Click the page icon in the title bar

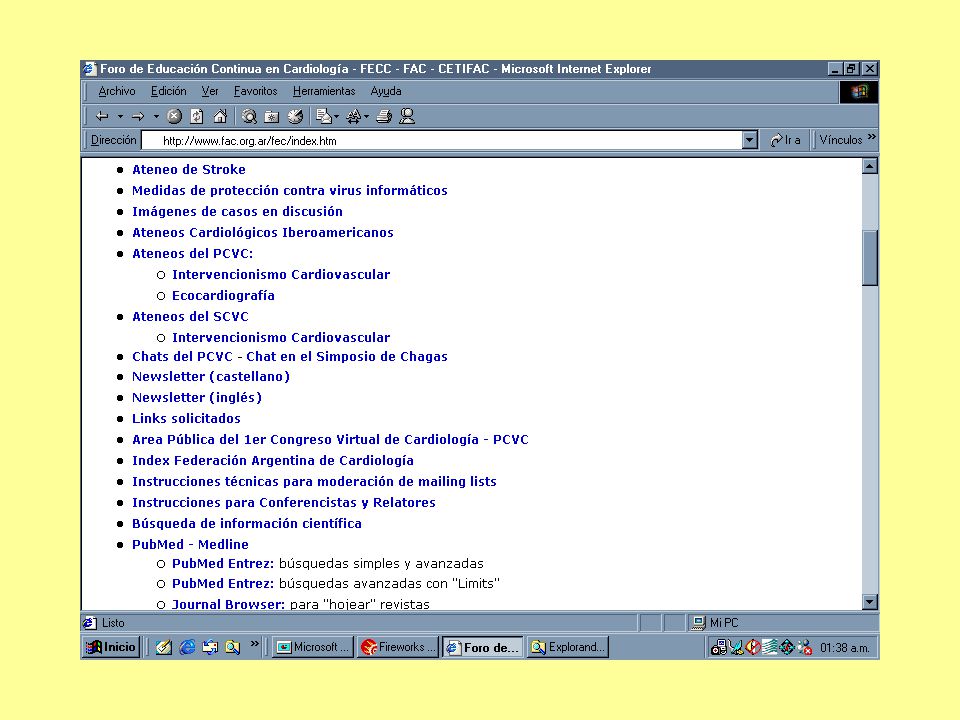point(90,69)
